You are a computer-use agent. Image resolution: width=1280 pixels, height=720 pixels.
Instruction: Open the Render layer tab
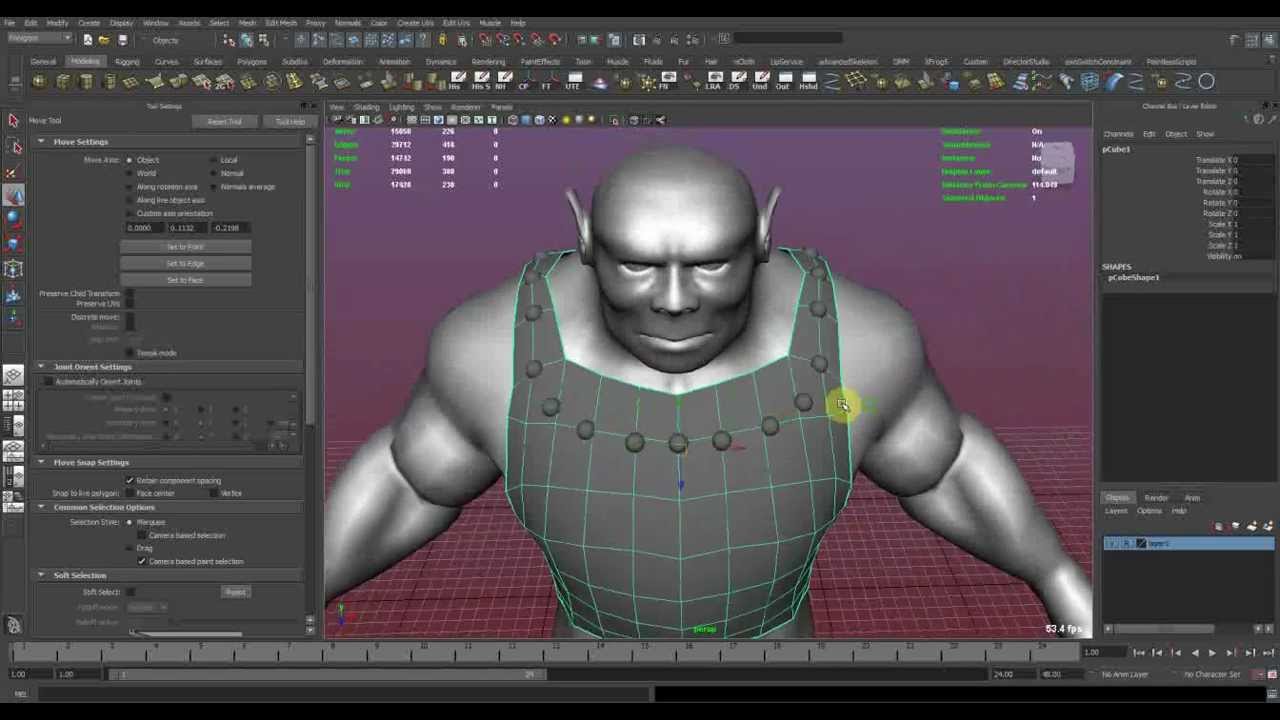coord(1156,498)
